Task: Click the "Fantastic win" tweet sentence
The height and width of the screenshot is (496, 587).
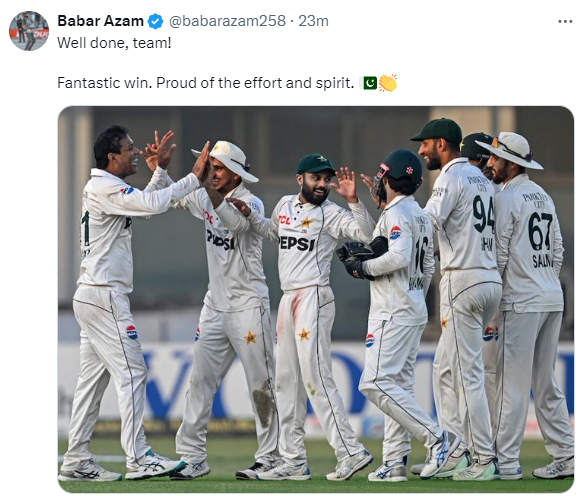Action: point(206,83)
